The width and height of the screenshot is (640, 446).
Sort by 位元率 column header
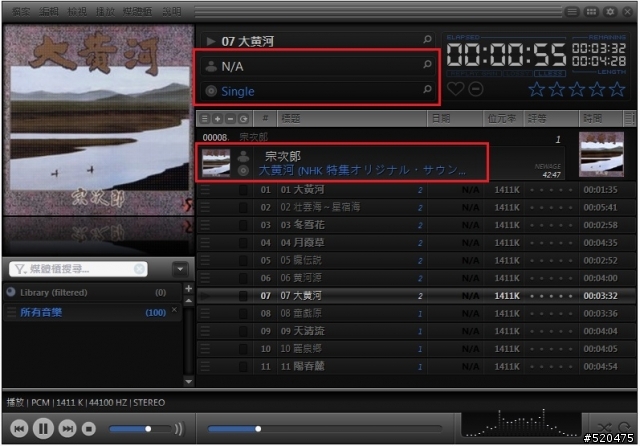[x=503, y=119]
